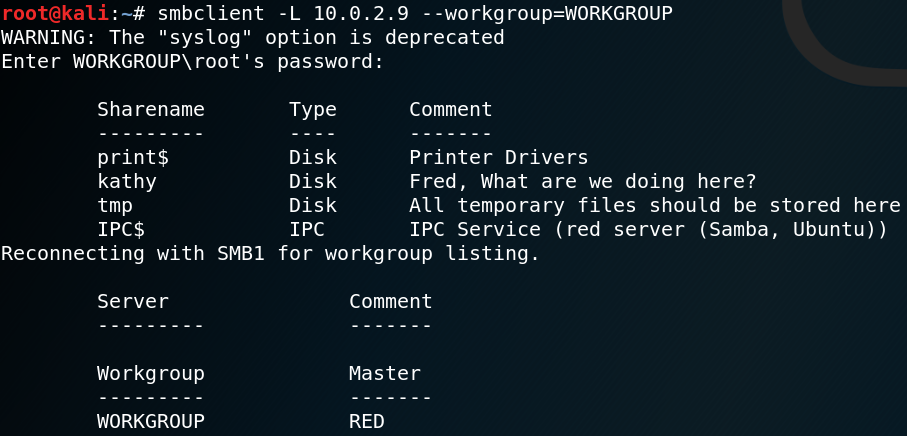
Task: Select the RED master name
Action: [x=367, y=421]
